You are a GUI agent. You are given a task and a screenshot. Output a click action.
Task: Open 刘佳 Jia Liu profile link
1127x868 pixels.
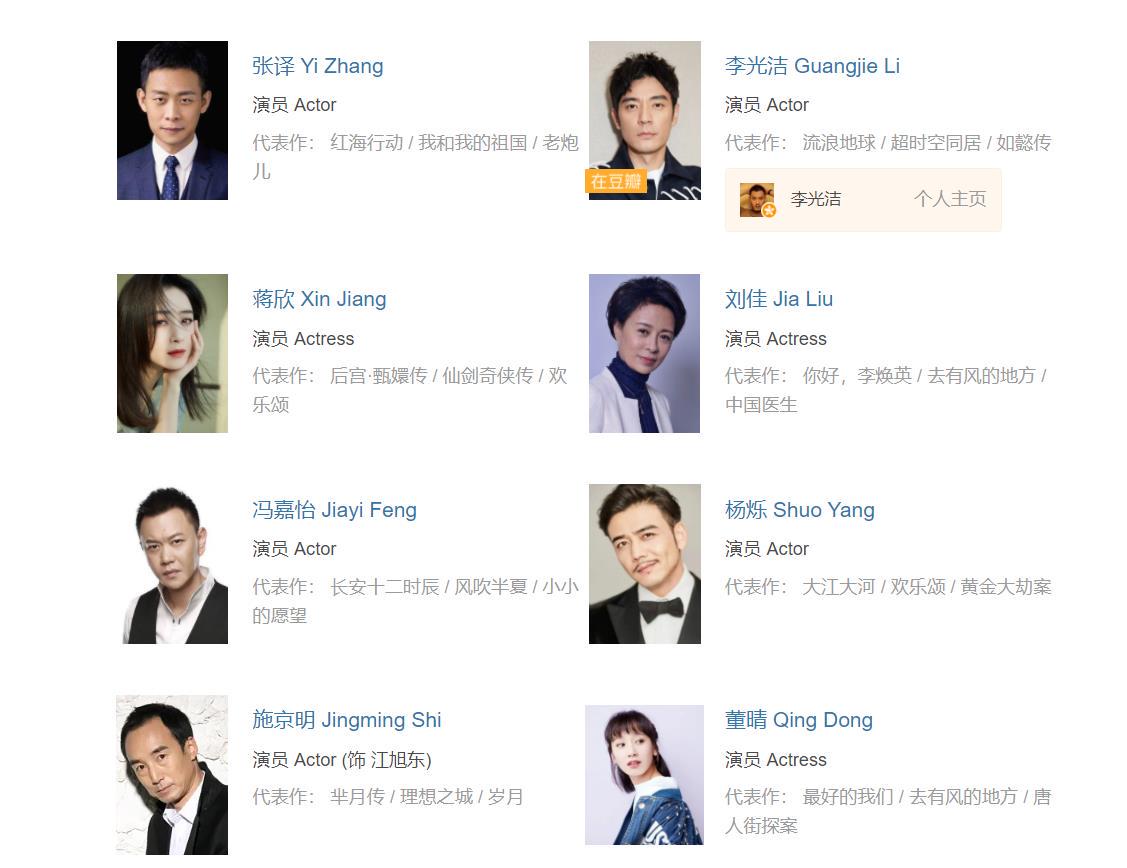[x=779, y=299]
